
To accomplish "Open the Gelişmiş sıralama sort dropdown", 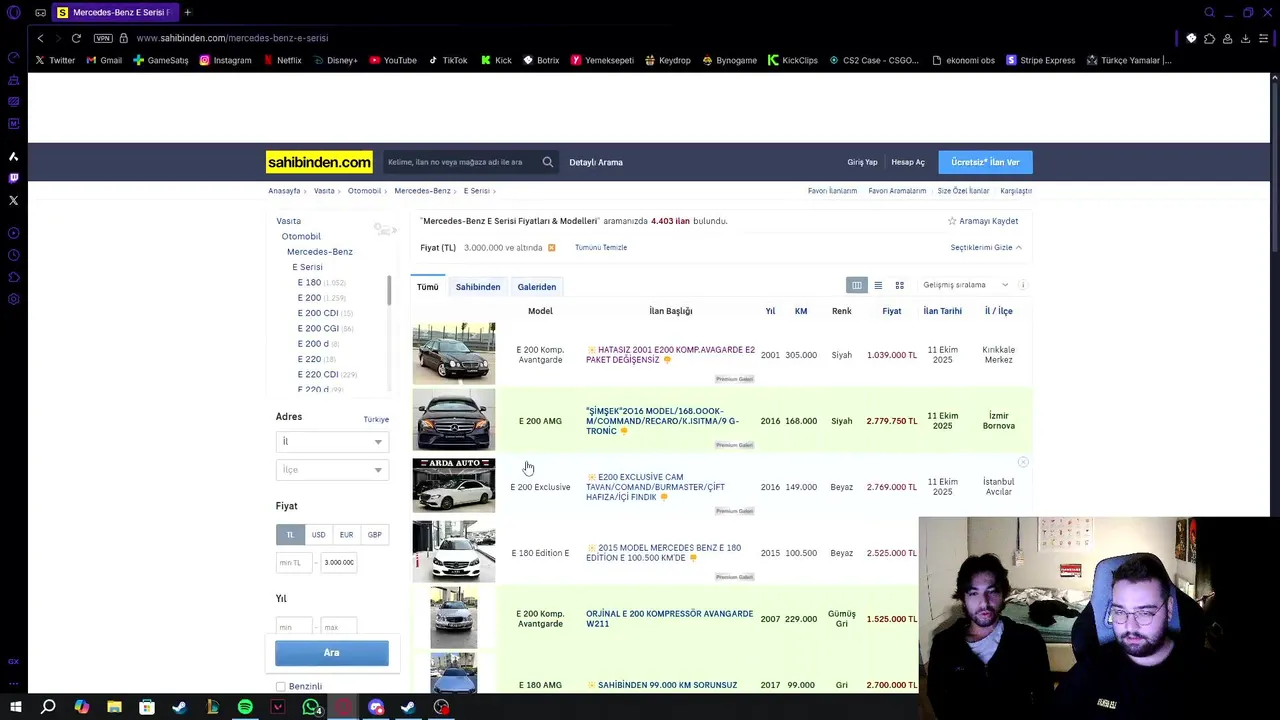I will pos(965,285).
